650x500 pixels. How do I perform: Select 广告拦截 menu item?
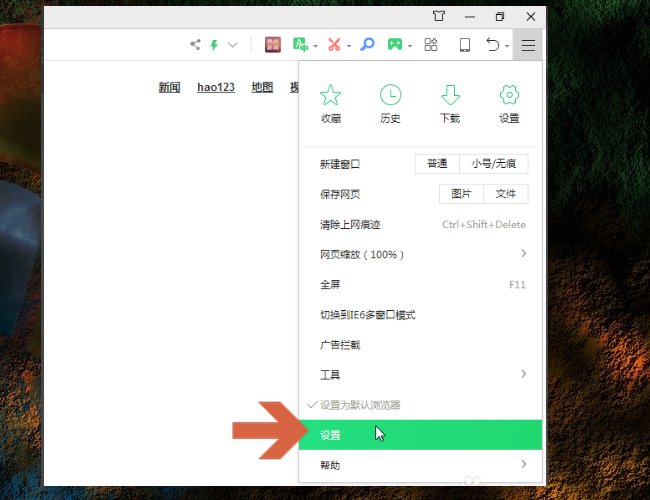[420, 345]
